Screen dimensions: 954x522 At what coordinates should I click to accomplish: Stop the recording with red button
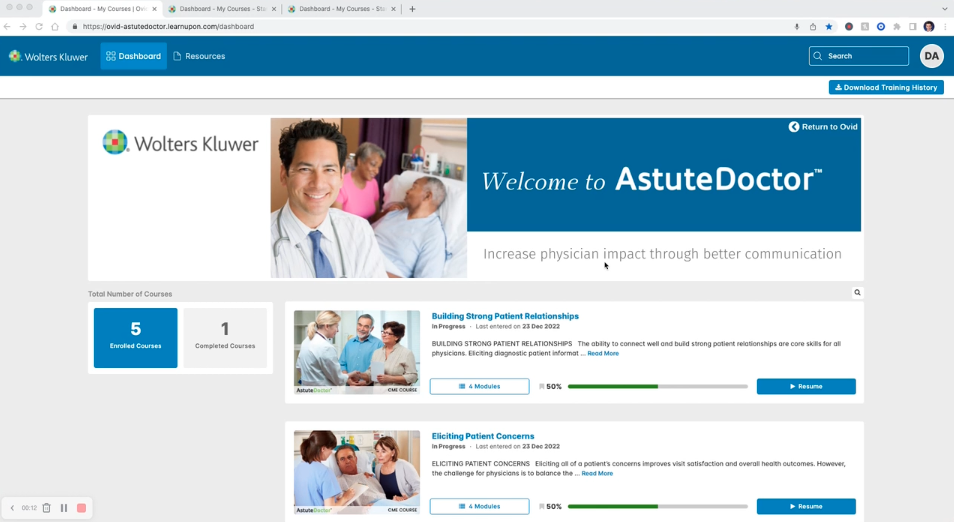pyautogui.click(x=81, y=508)
